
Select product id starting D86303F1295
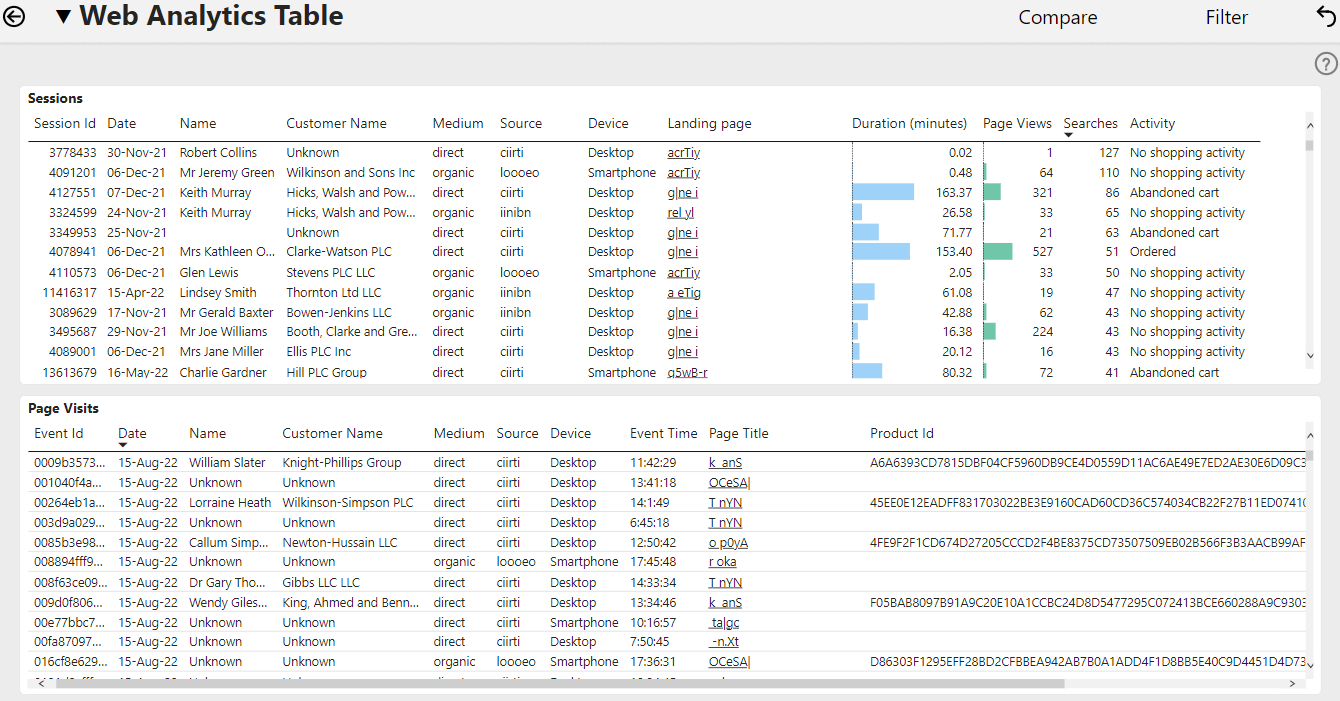(x=1087, y=662)
